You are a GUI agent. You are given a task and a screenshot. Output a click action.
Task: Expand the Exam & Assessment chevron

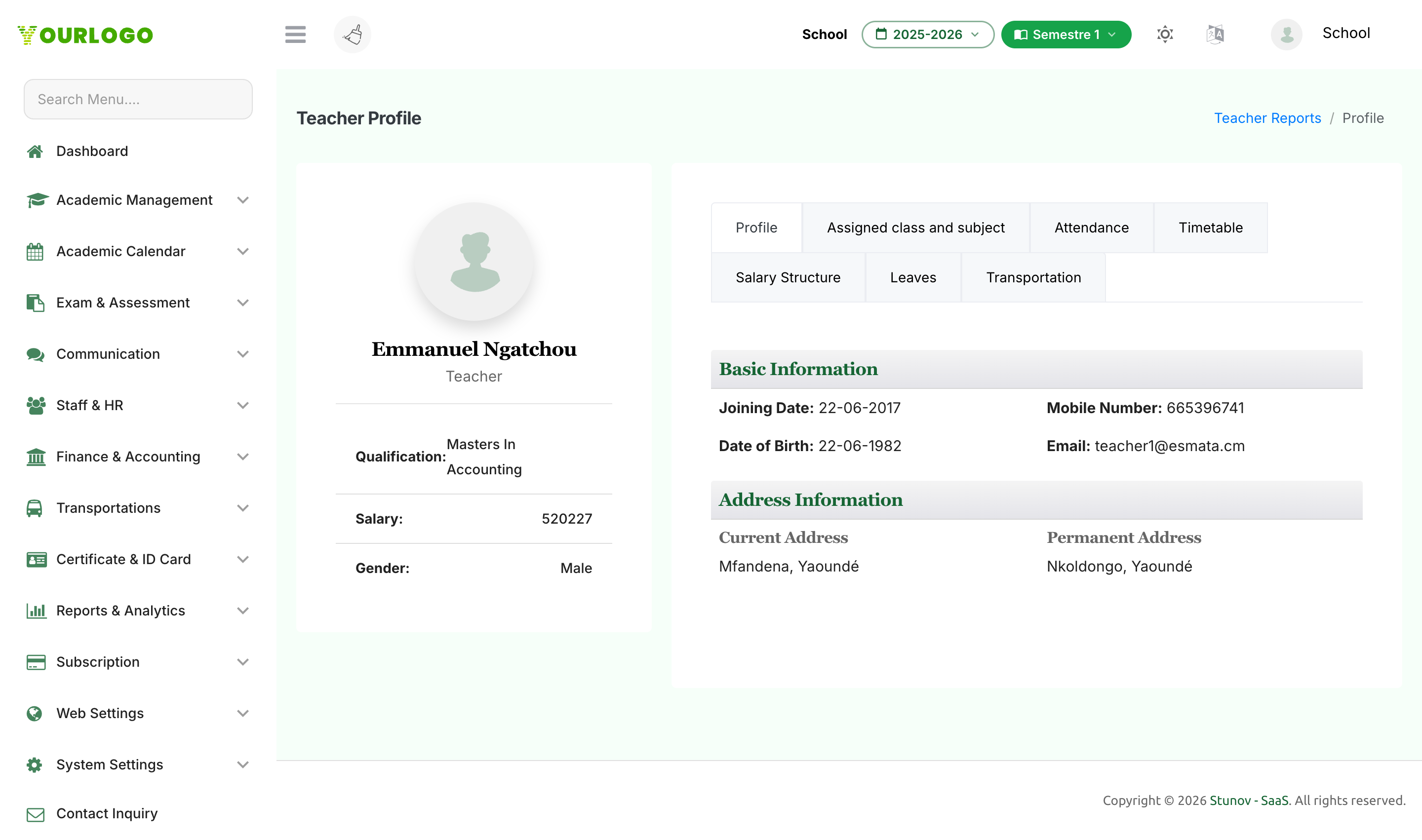point(242,303)
